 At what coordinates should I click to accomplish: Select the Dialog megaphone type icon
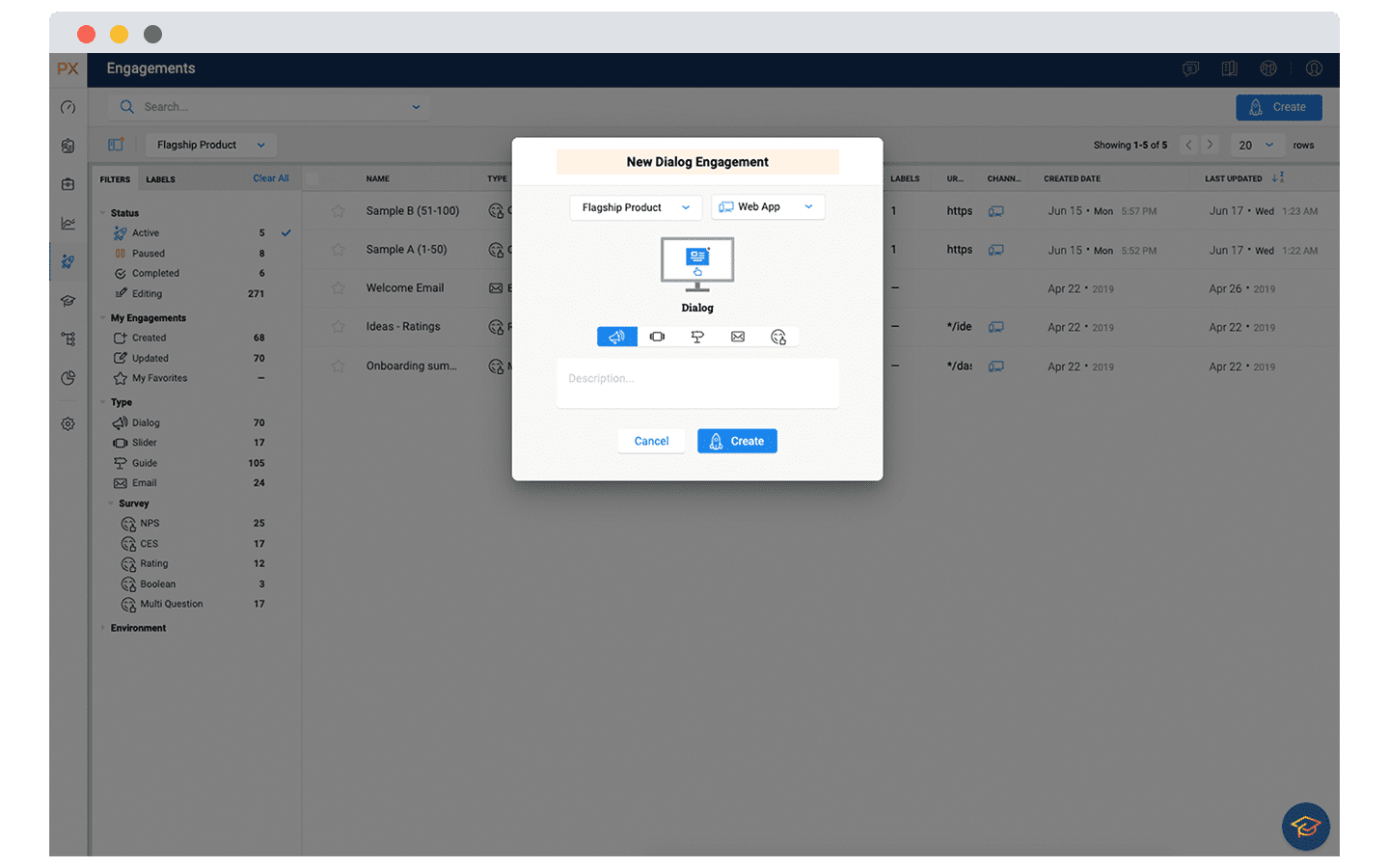[616, 337]
